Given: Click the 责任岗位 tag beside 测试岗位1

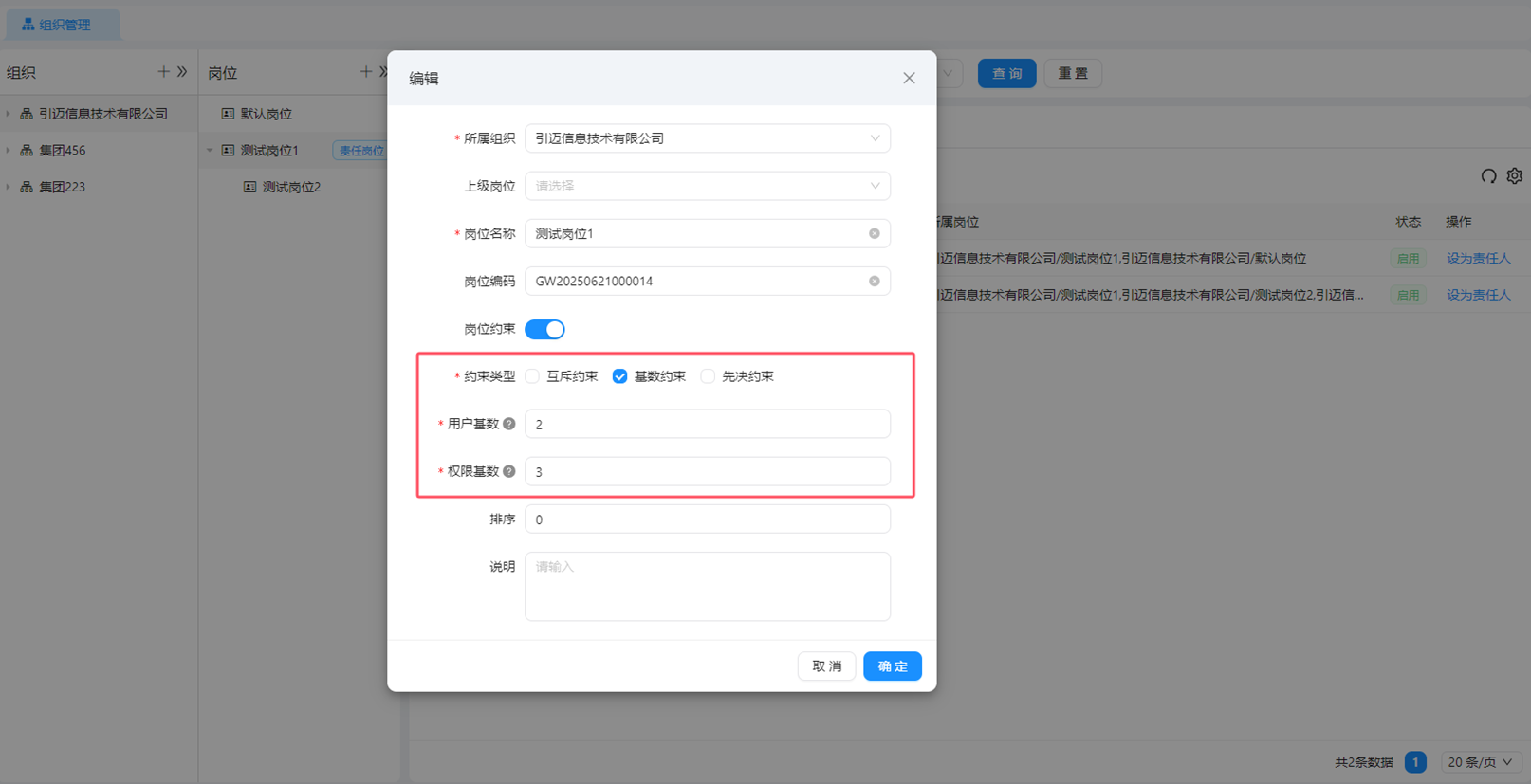Looking at the screenshot, I should [x=360, y=151].
